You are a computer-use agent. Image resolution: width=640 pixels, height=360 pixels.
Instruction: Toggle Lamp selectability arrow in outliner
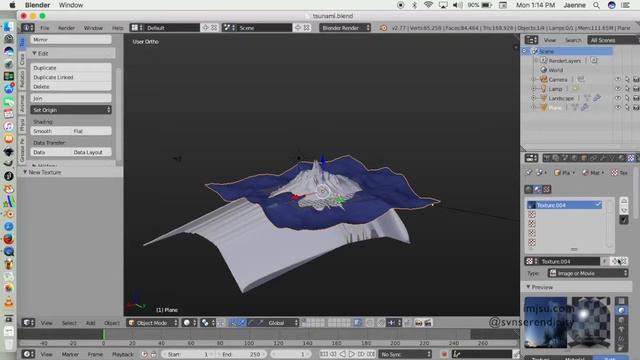click(627, 89)
